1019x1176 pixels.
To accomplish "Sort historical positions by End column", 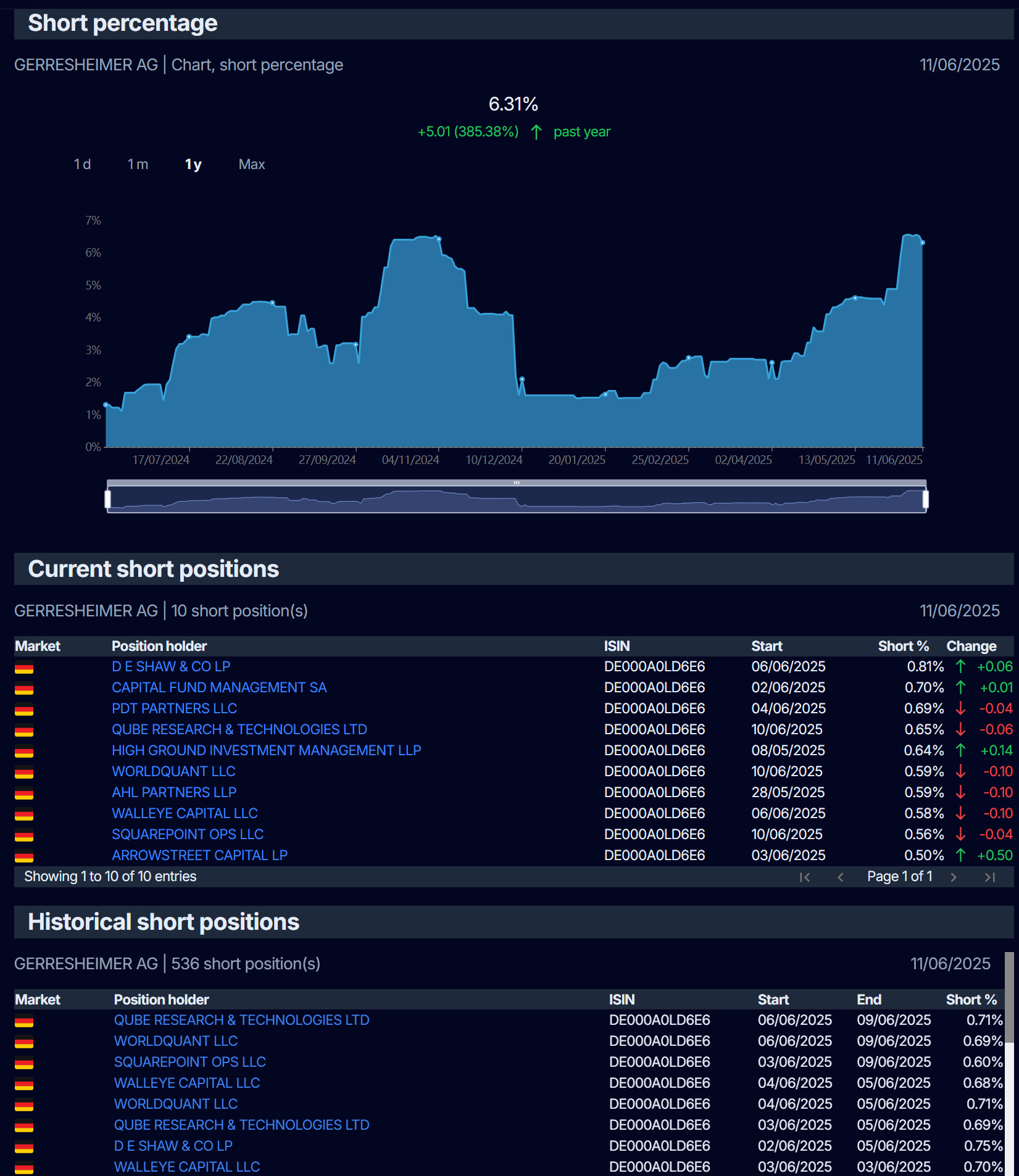I will (x=869, y=1000).
